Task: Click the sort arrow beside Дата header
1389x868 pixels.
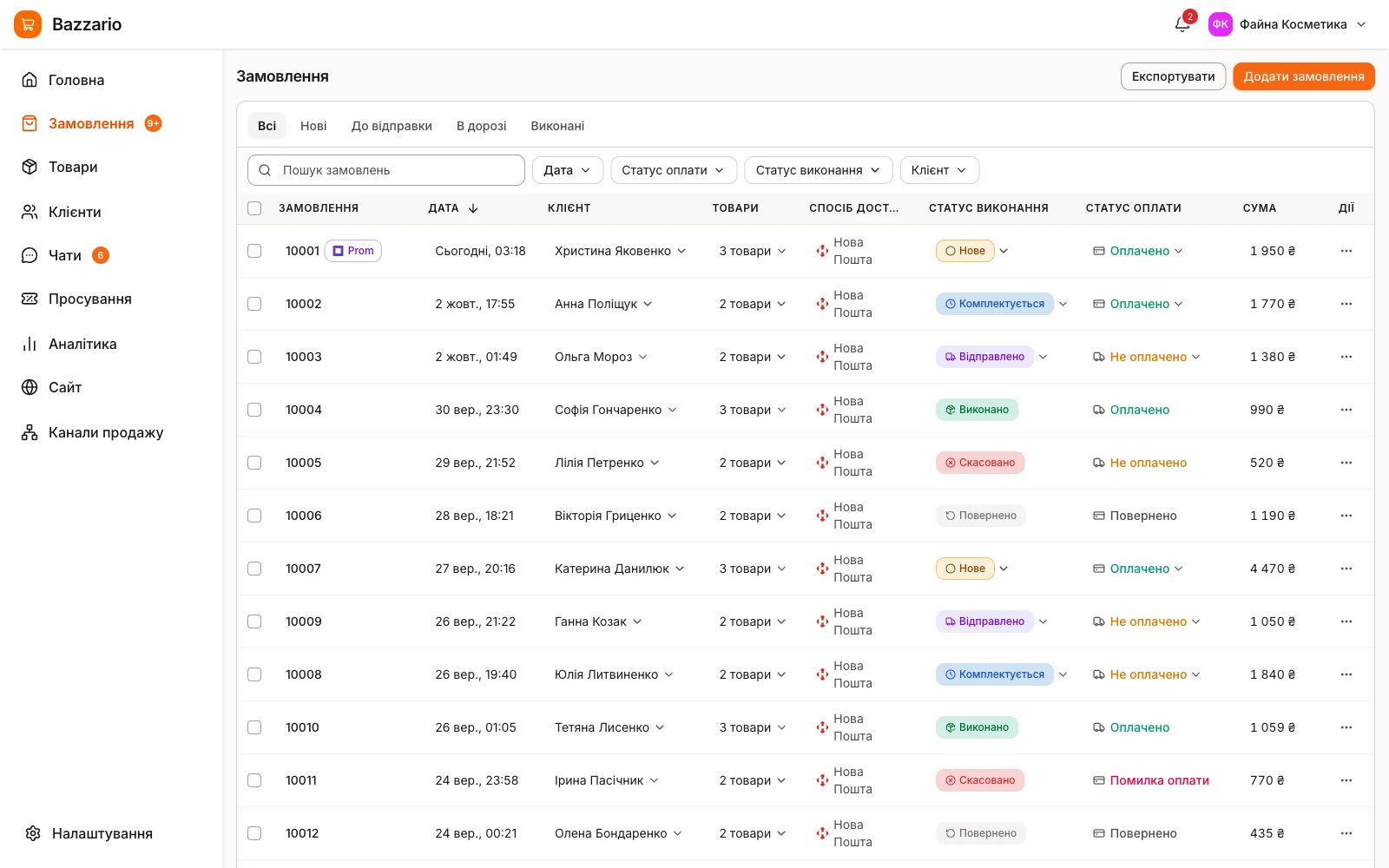Action: (473, 208)
